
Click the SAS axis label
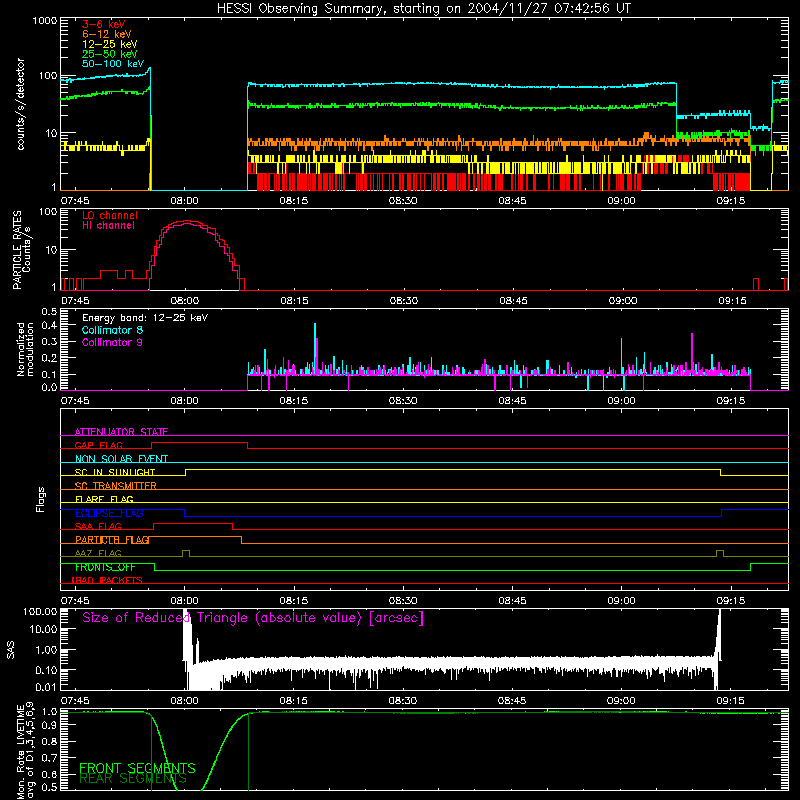10,651
